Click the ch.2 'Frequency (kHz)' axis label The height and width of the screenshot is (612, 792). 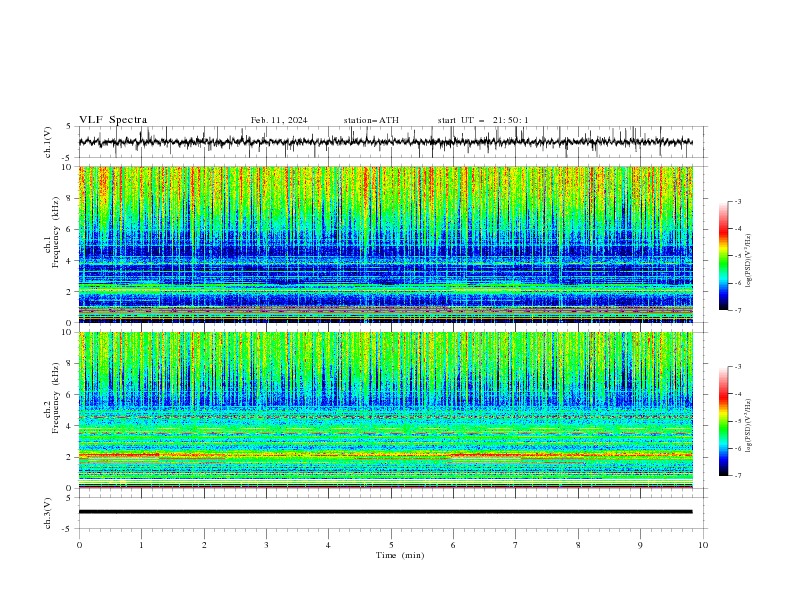pyautogui.click(x=56, y=397)
